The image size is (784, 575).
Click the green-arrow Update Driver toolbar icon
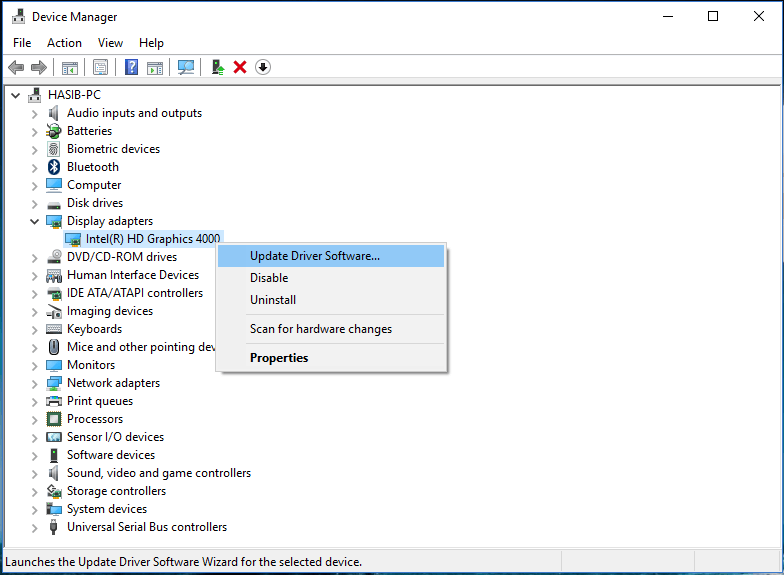pyautogui.click(x=217, y=67)
